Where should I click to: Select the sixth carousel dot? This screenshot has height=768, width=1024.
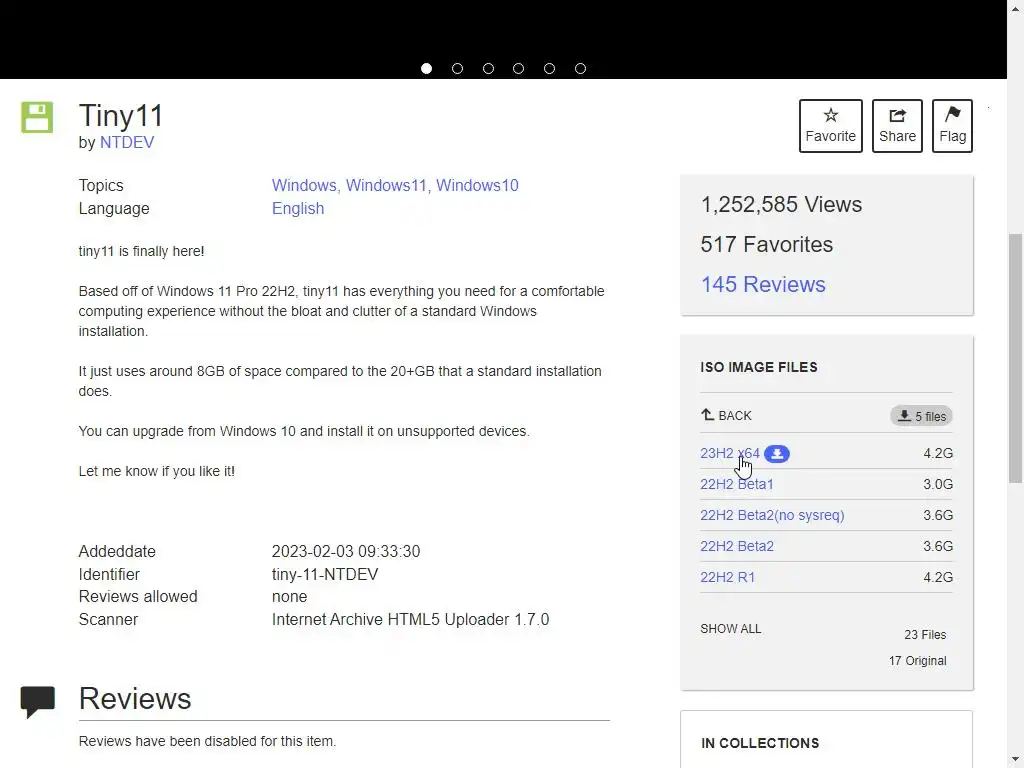[x=580, y=69]
